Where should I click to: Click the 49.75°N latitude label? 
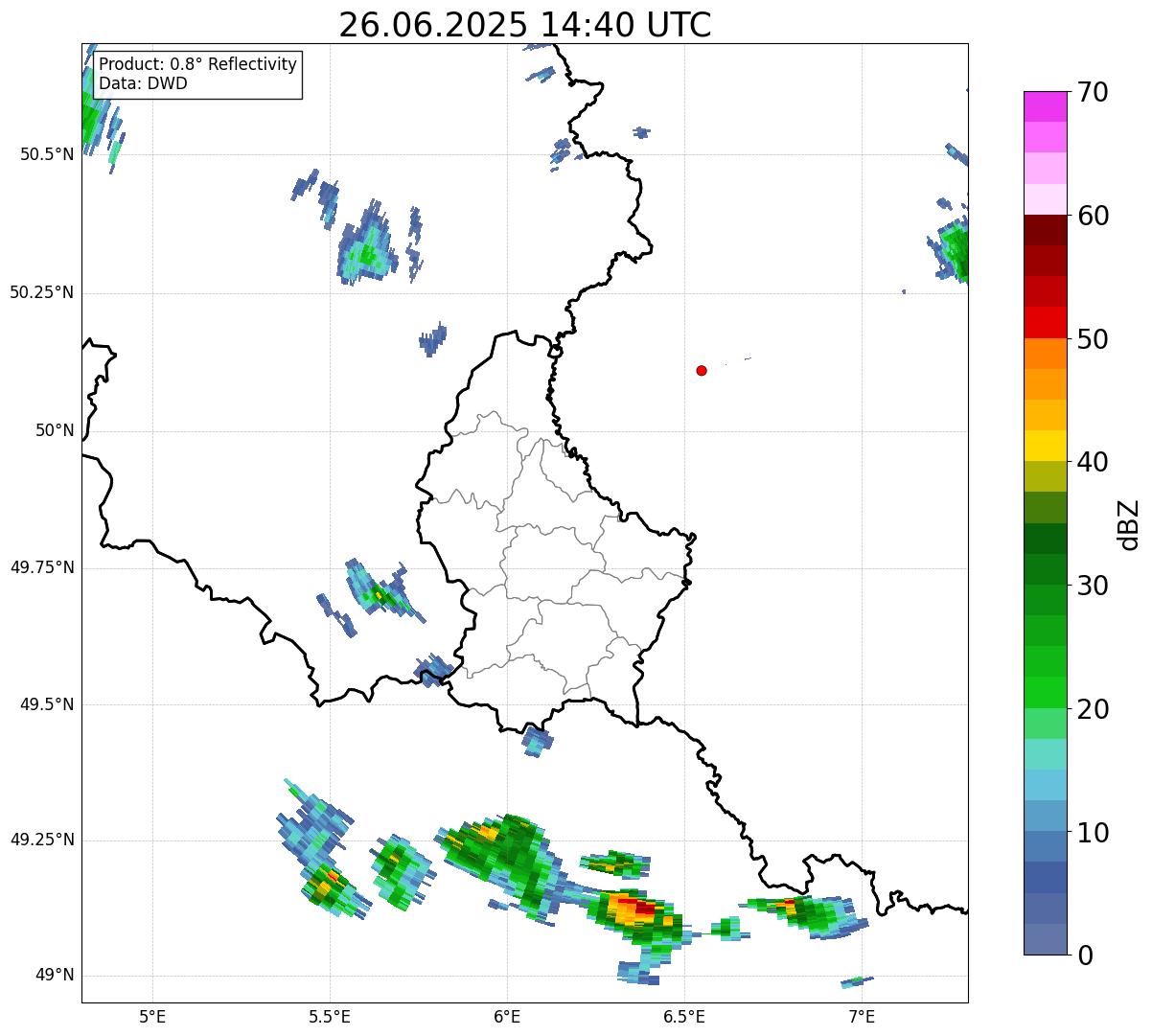pyautogui.click(x=42, y=567)
